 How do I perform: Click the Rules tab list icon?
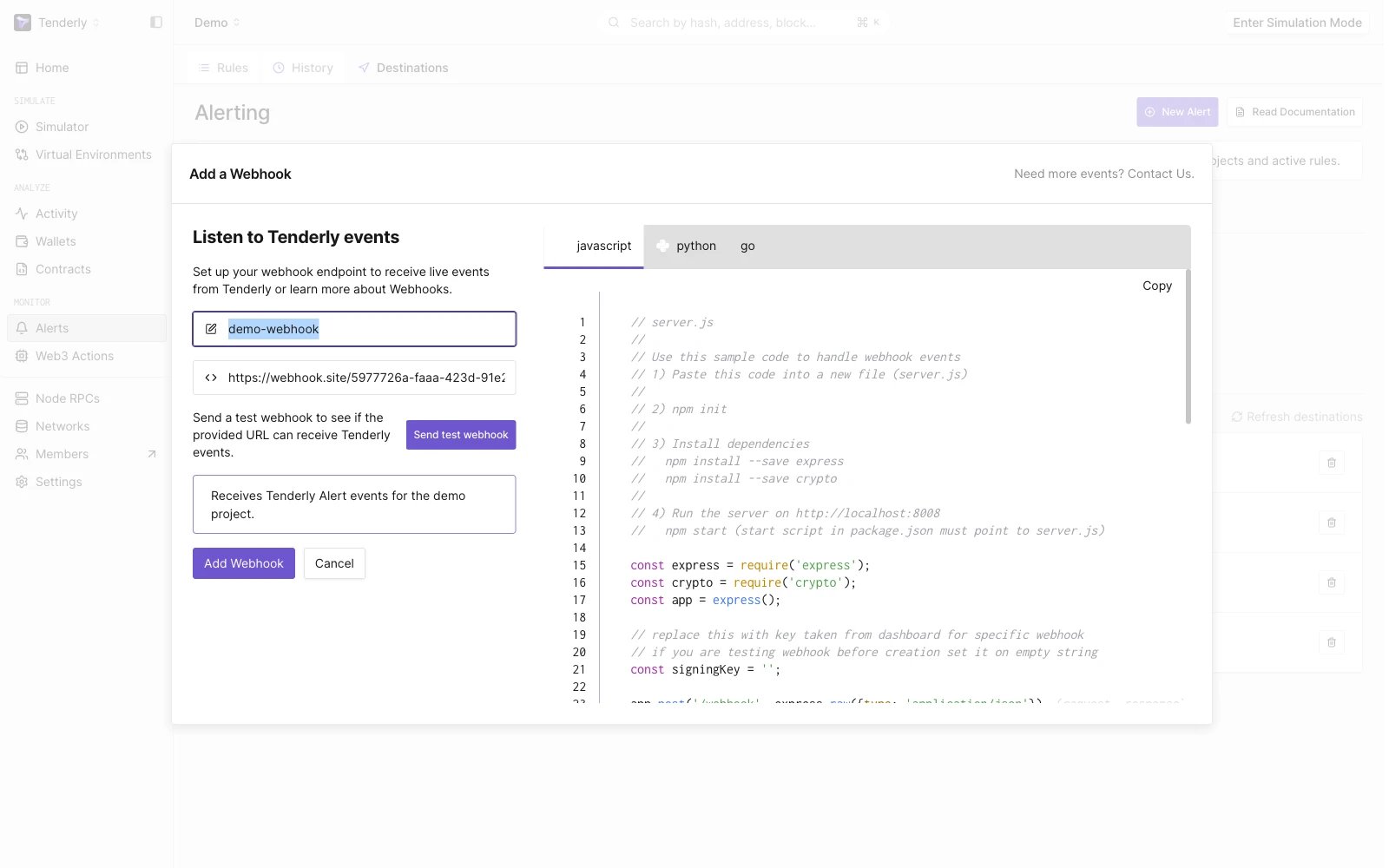point(204,68)
